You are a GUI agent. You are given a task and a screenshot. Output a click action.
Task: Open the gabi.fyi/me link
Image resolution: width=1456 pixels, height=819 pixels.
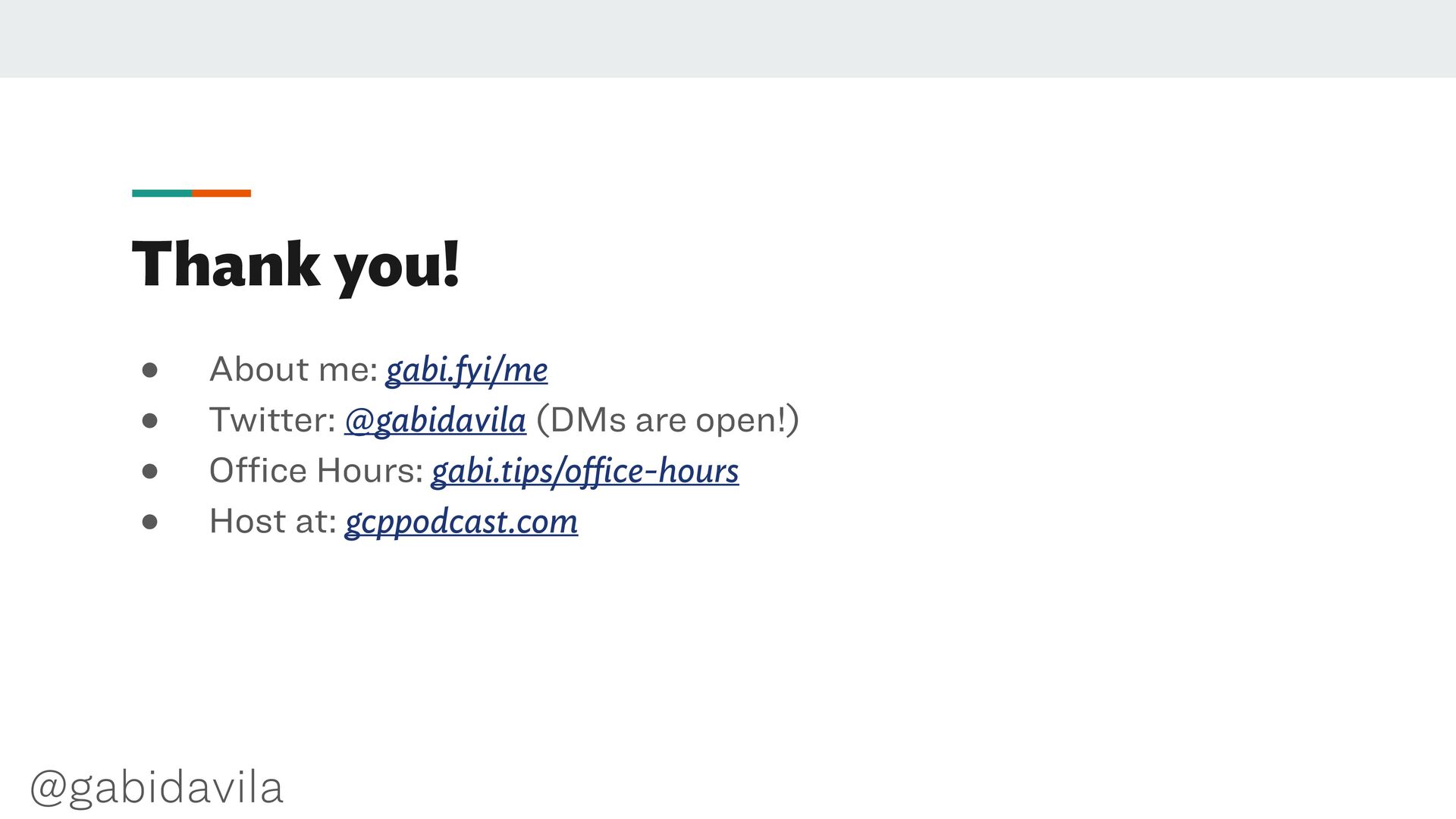[466, 370]
